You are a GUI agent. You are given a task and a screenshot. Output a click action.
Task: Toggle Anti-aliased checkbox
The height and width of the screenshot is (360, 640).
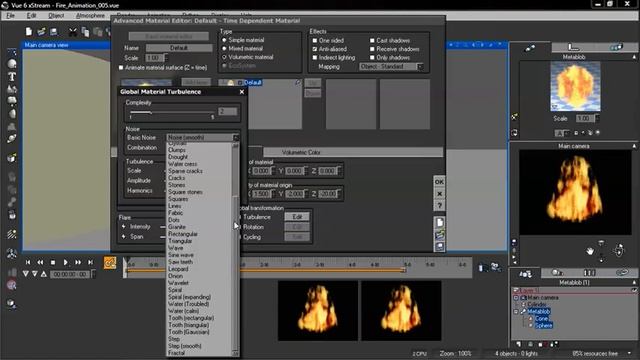(x=315, y=49)
